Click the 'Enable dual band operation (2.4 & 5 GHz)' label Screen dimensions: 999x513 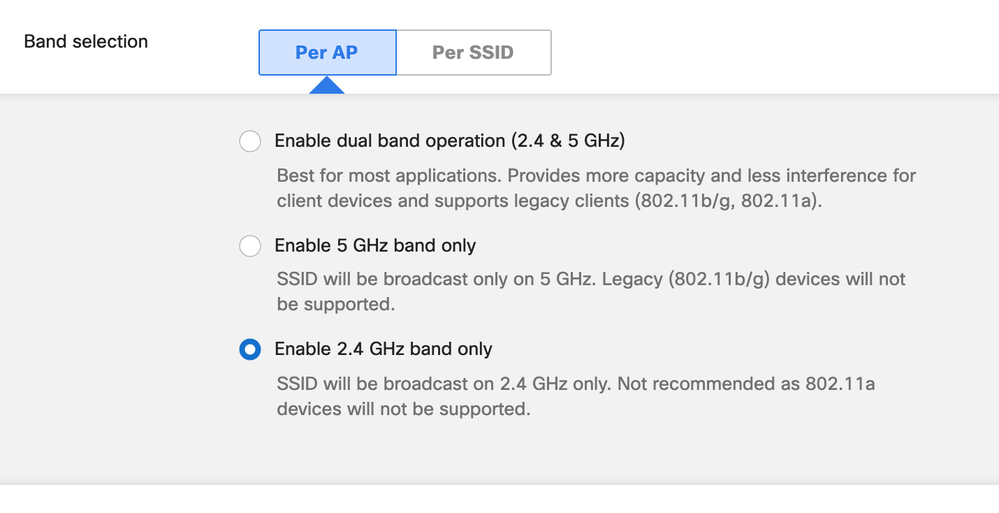pos(449,141)
